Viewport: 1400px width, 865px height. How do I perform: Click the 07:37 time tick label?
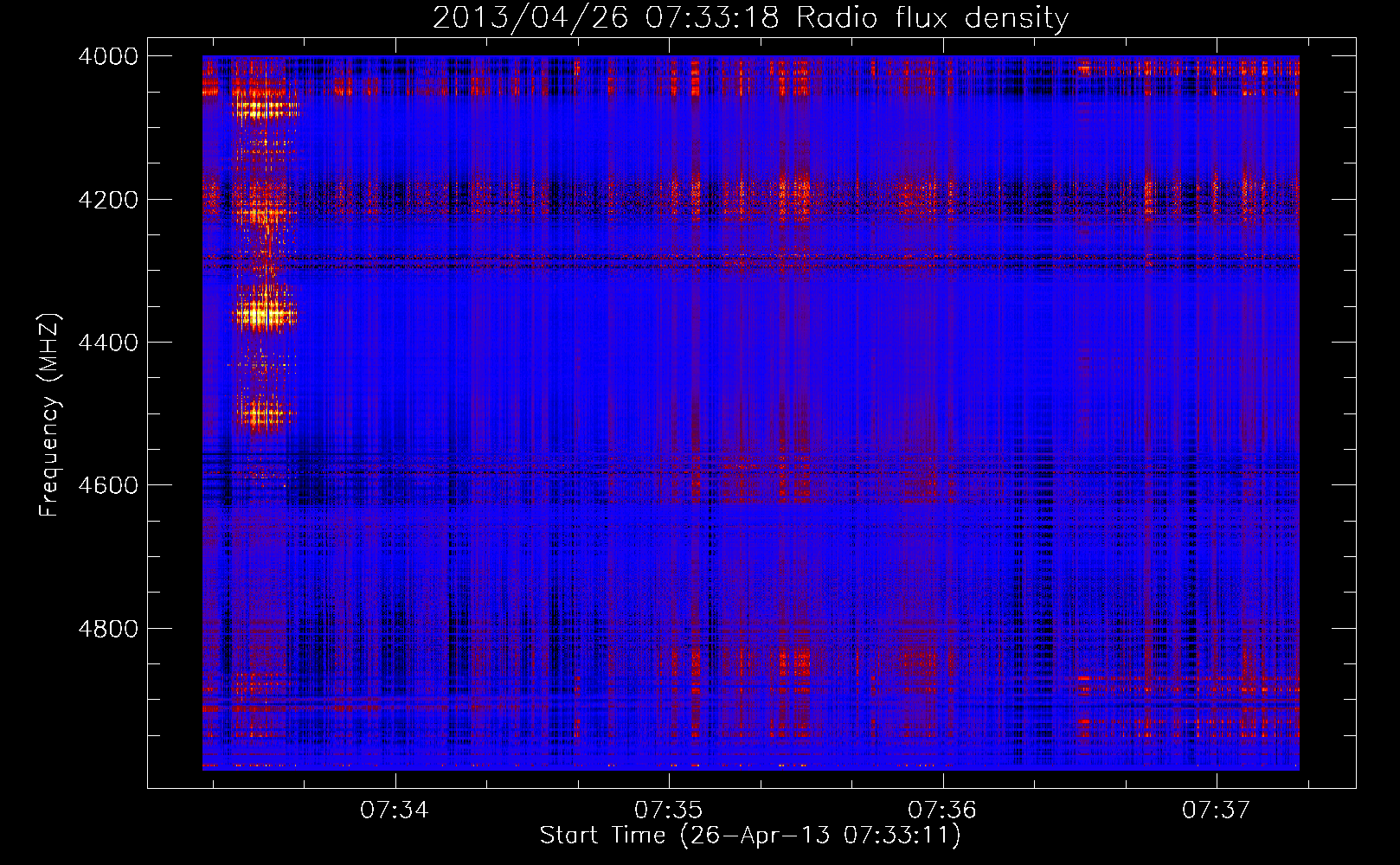[1217, 811]
